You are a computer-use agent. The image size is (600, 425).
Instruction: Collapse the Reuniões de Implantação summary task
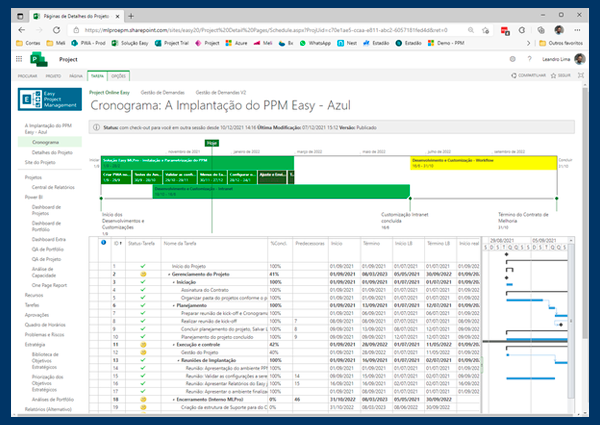click(178, 360)
